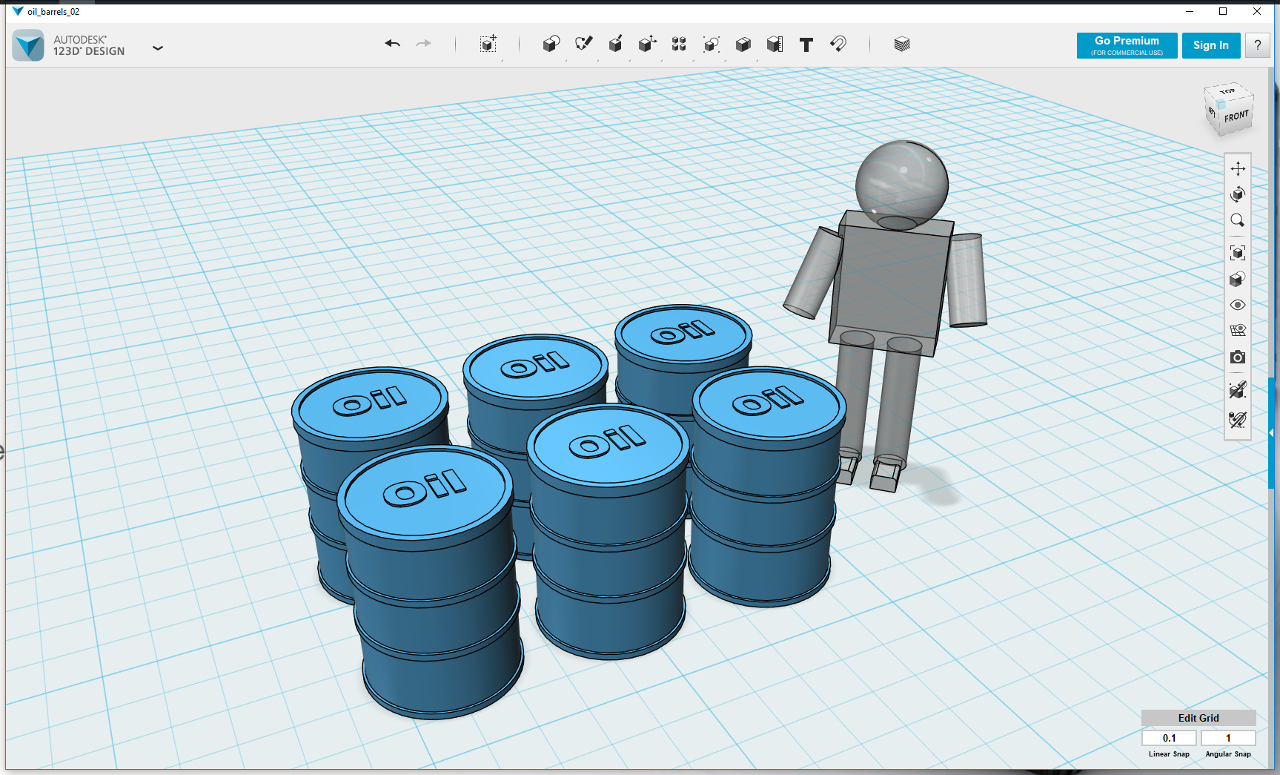Image resolution: width=1280 pixels, height=775 pixels.
Task: Open the Autodesk 123D Design application menu
Action: 157,46
